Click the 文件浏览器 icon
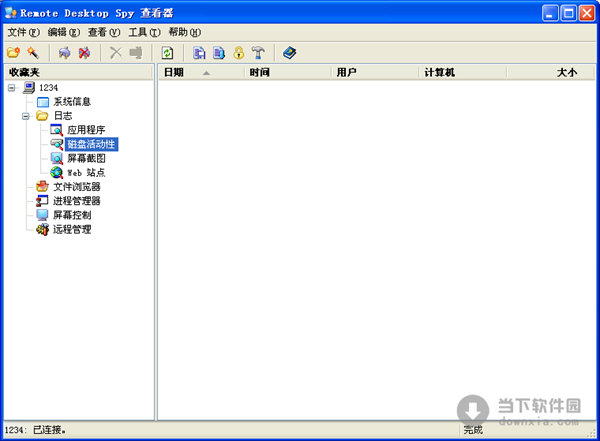 [x=42, y=186]
